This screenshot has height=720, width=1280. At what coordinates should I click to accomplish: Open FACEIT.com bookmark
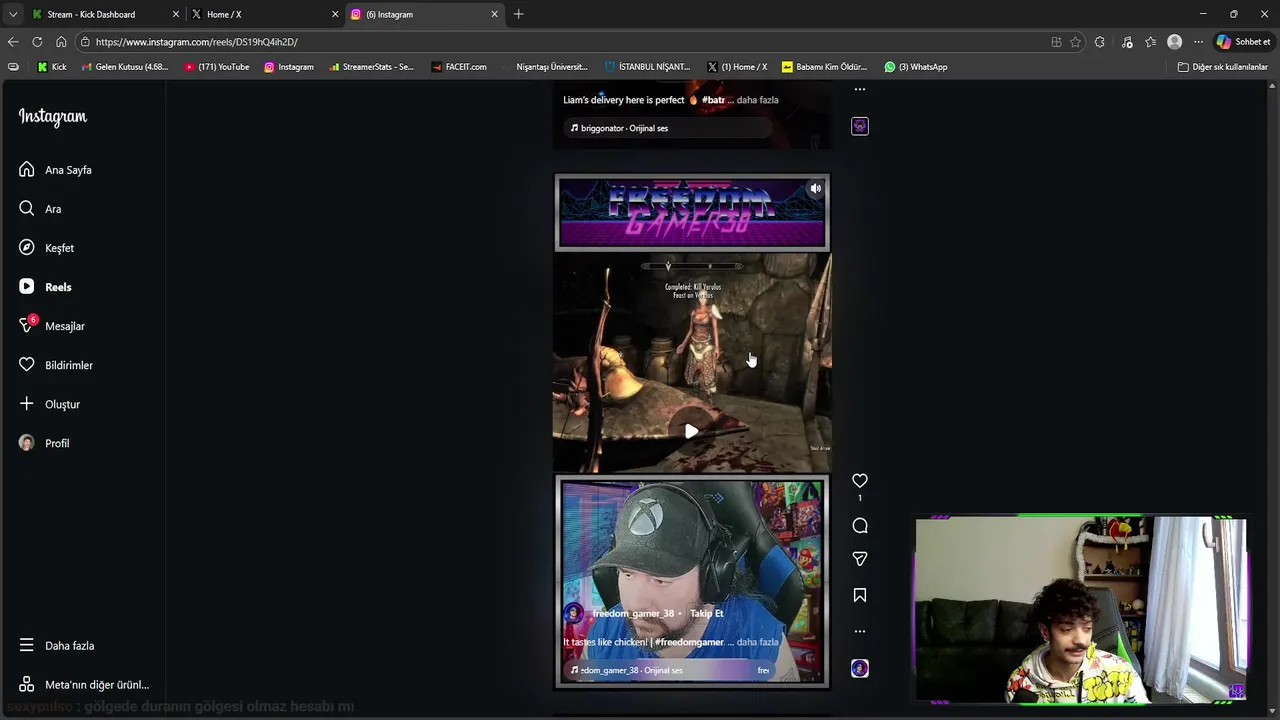tap(459, 67)
